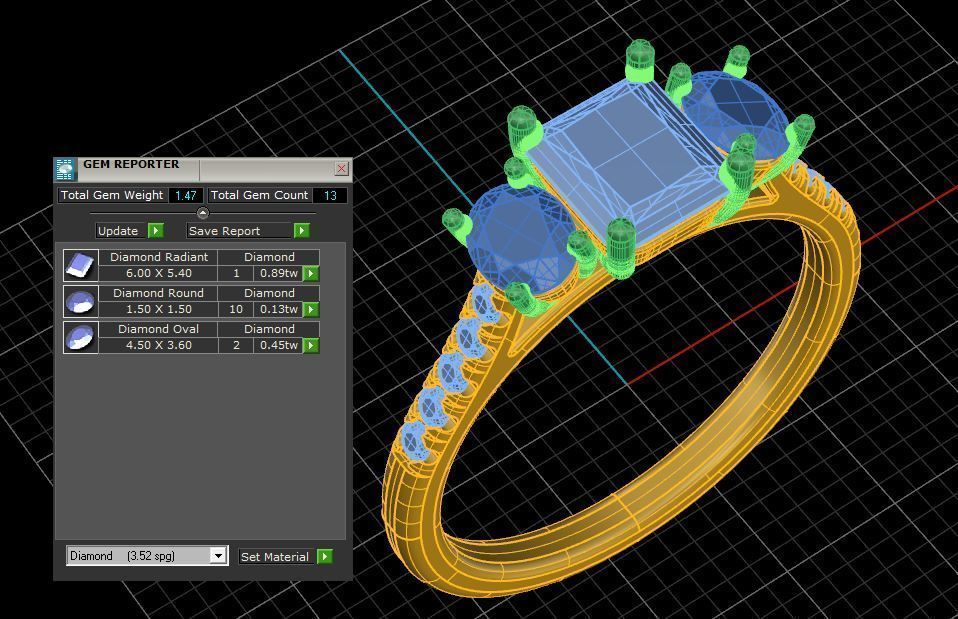Click the 'Diamond Radiant' name text
Image resolution: width=958 pixels, height=619 pixels.
(159, 257)
